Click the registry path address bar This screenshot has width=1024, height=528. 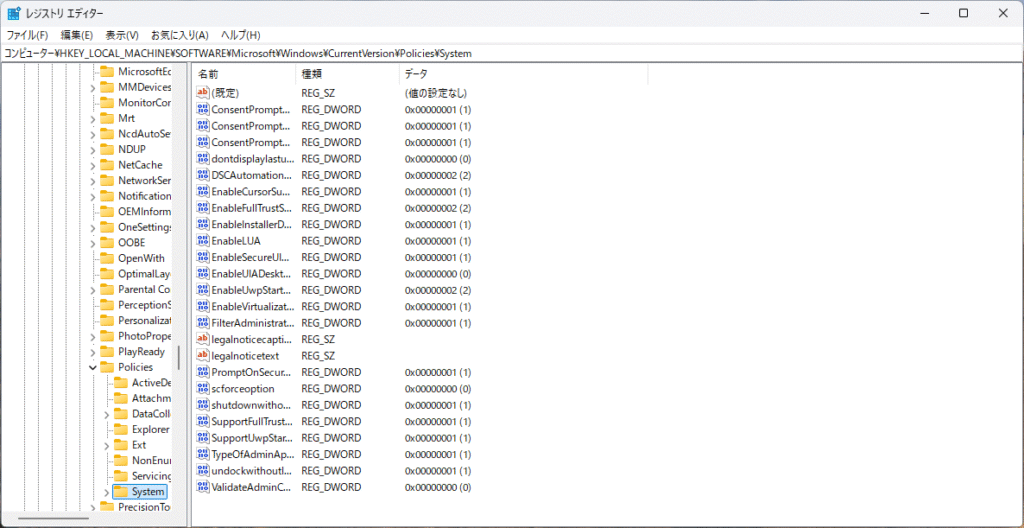[500, 53]
